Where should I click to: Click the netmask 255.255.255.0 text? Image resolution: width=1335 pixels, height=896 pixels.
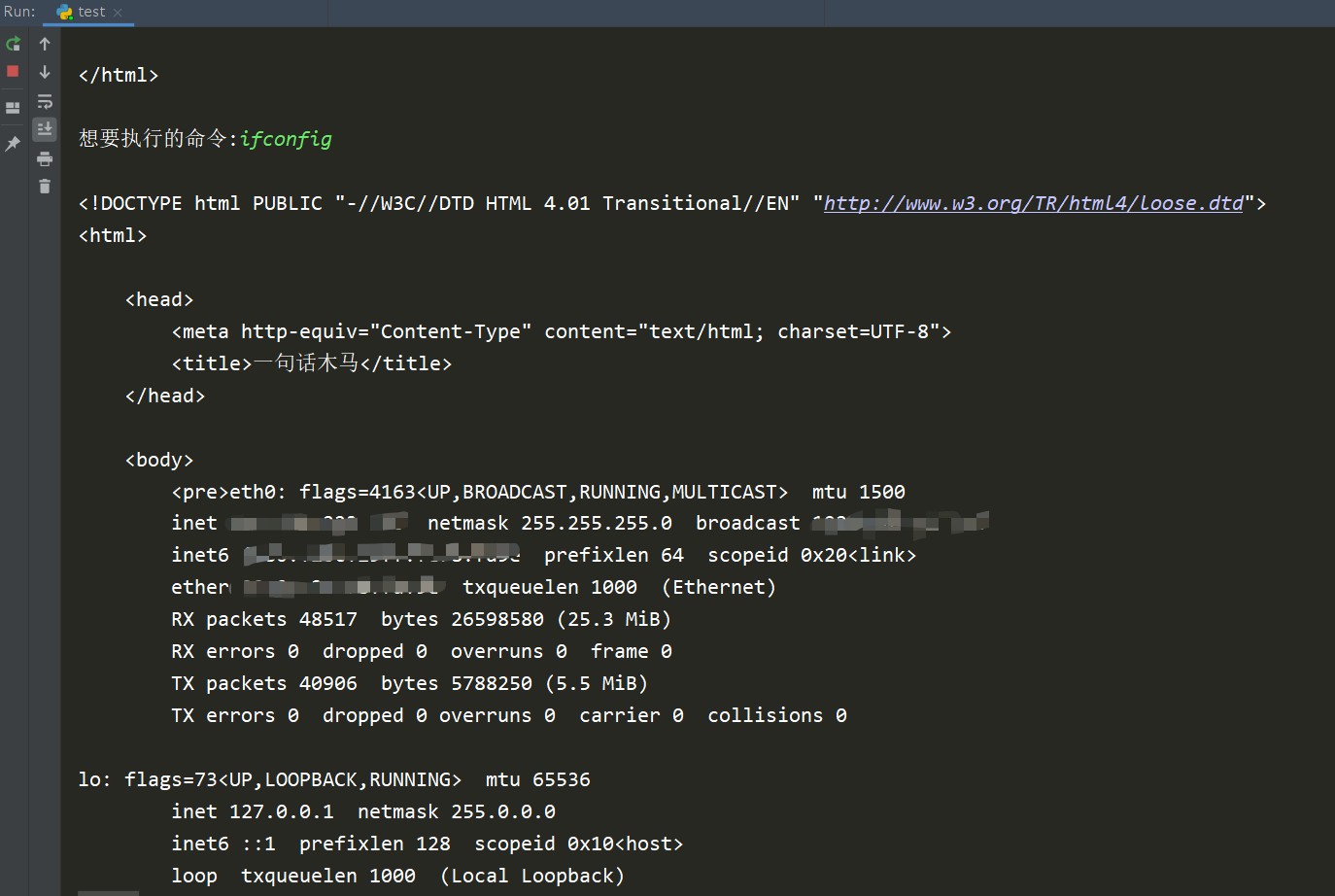pos(550,523)
